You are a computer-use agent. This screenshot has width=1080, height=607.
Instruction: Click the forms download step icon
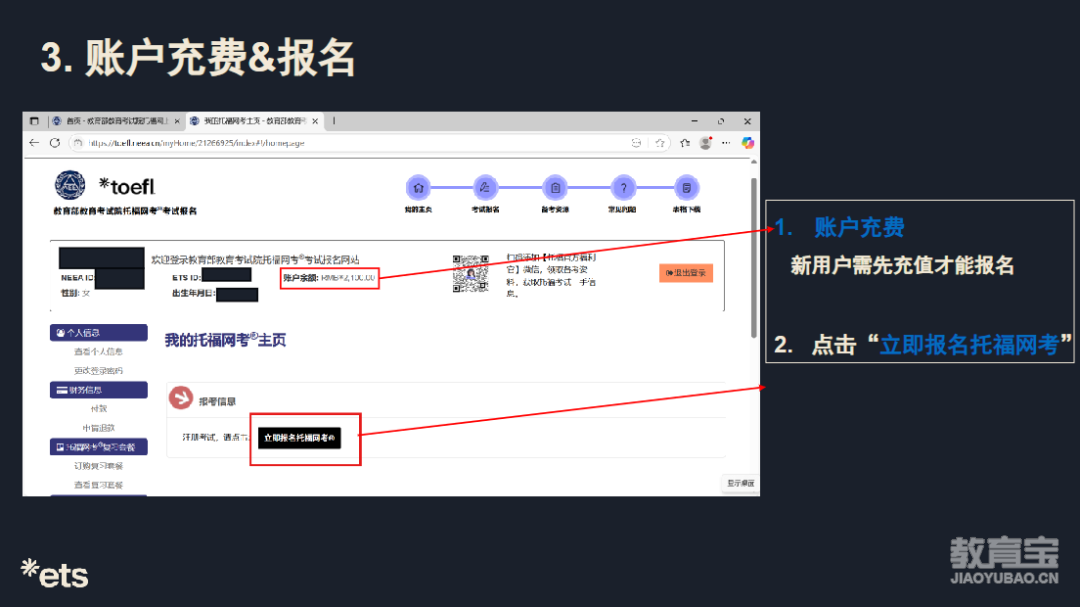point(687,187)
